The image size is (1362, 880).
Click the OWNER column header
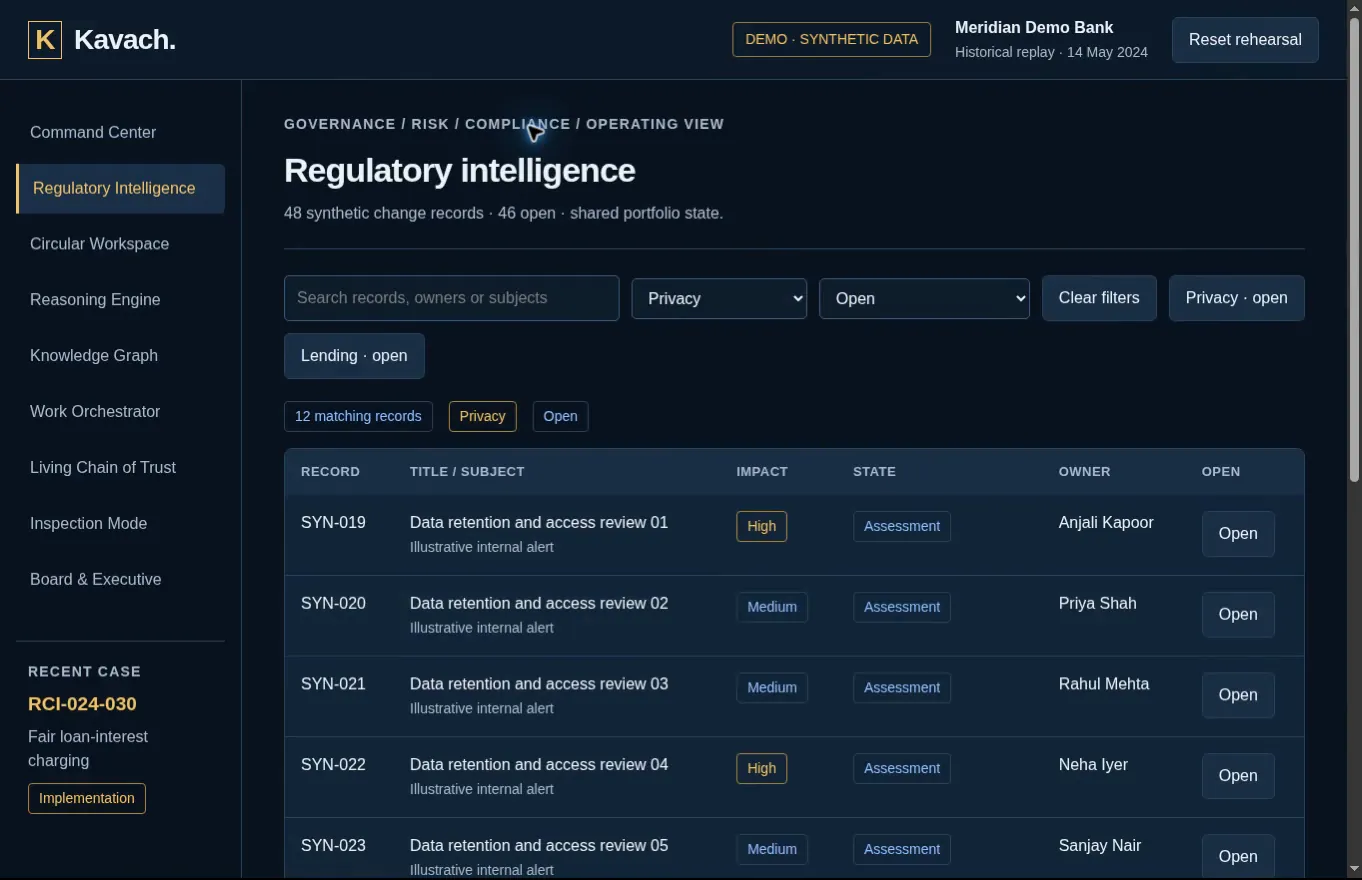[1085, 471]
